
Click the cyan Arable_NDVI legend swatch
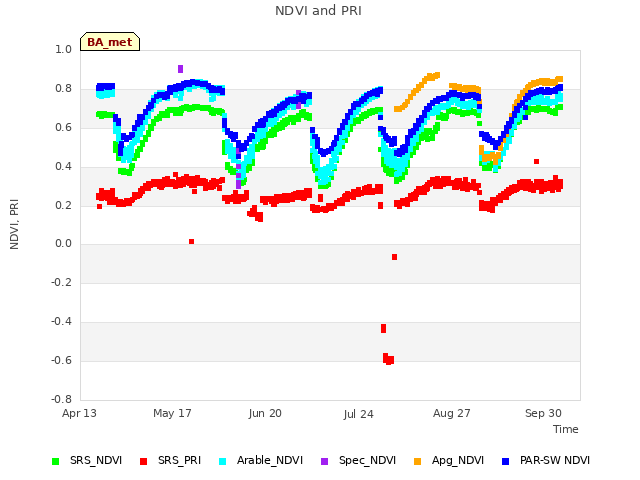(222, 461)
